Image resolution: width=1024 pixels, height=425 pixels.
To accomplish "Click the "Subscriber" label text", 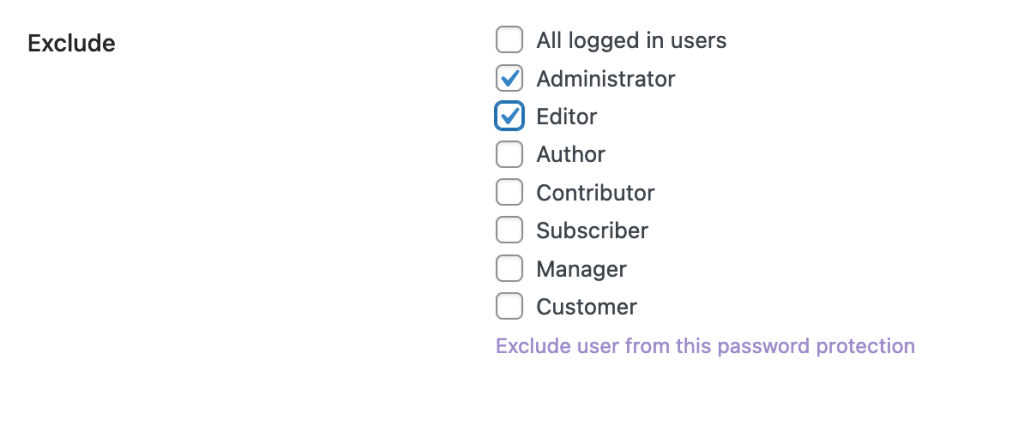I will coord(592,231).
